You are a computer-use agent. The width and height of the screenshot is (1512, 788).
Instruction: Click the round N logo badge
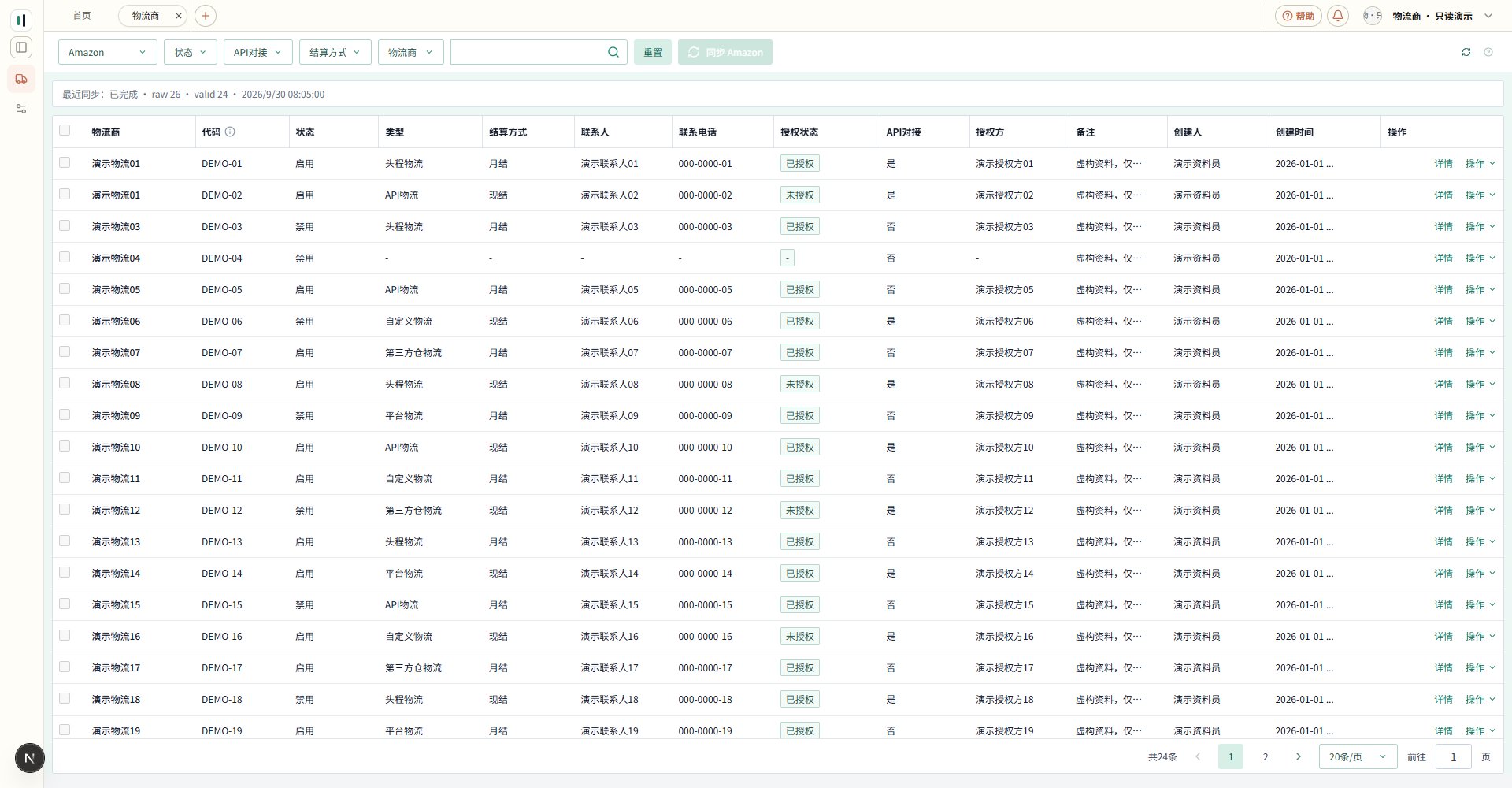click(29, 758)
